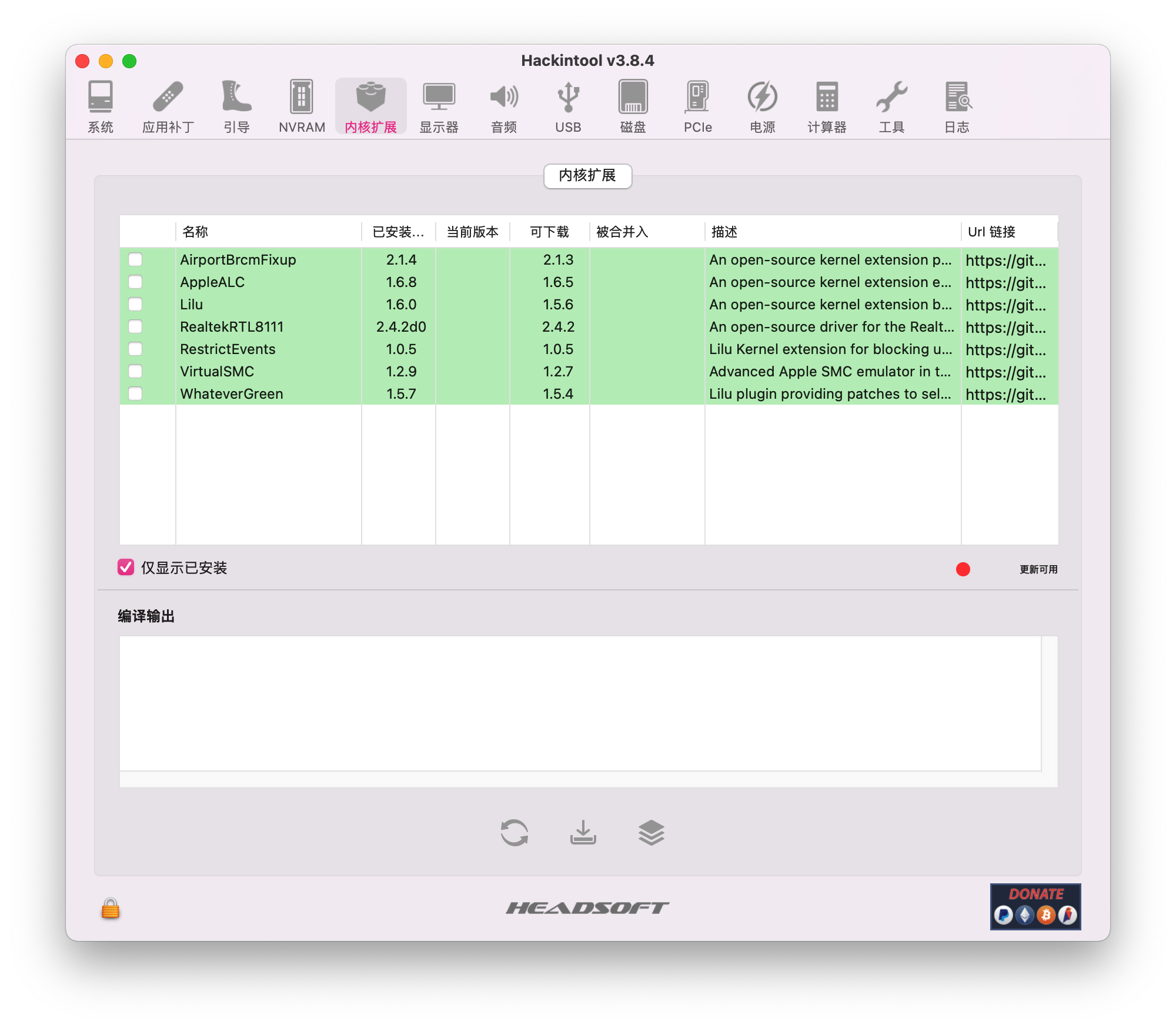The height and width of the screenshot is (1028, 1176).
Task: Open the USB section
Action: click(x=568, y=106)
